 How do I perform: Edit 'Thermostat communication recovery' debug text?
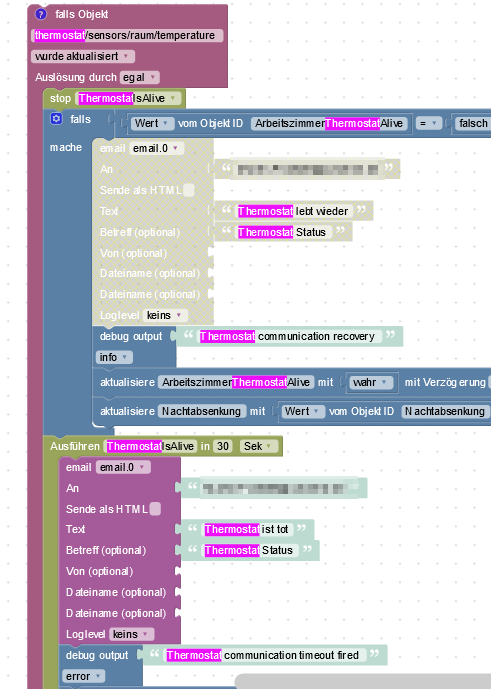coord(289,337)
